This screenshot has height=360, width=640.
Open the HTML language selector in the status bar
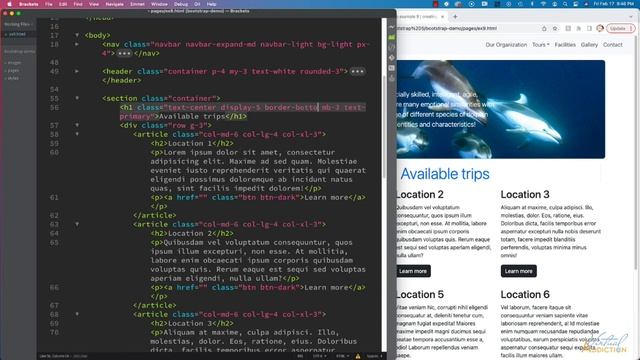click(341, 356)
